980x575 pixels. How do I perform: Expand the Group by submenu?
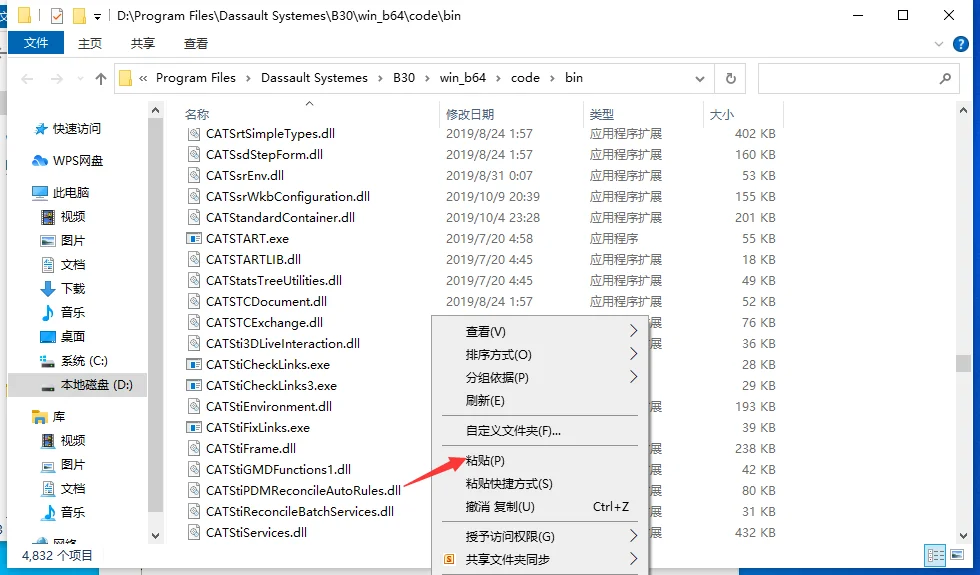633,377
